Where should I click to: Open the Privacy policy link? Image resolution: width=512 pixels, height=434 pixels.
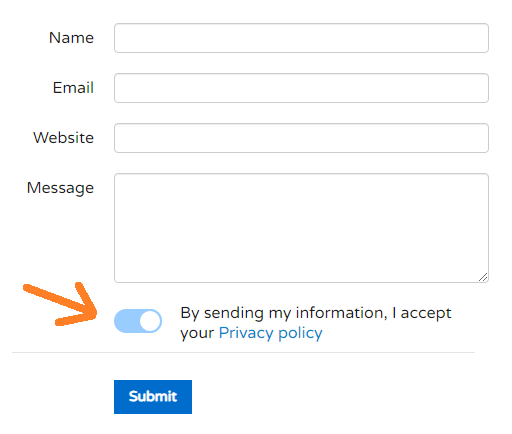pyautogui.click(x=271, y=333)
